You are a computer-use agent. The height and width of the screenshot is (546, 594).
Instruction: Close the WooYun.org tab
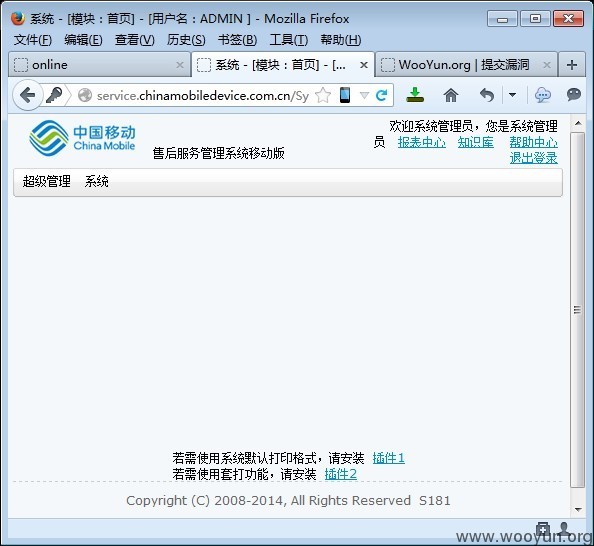[547, 65]
